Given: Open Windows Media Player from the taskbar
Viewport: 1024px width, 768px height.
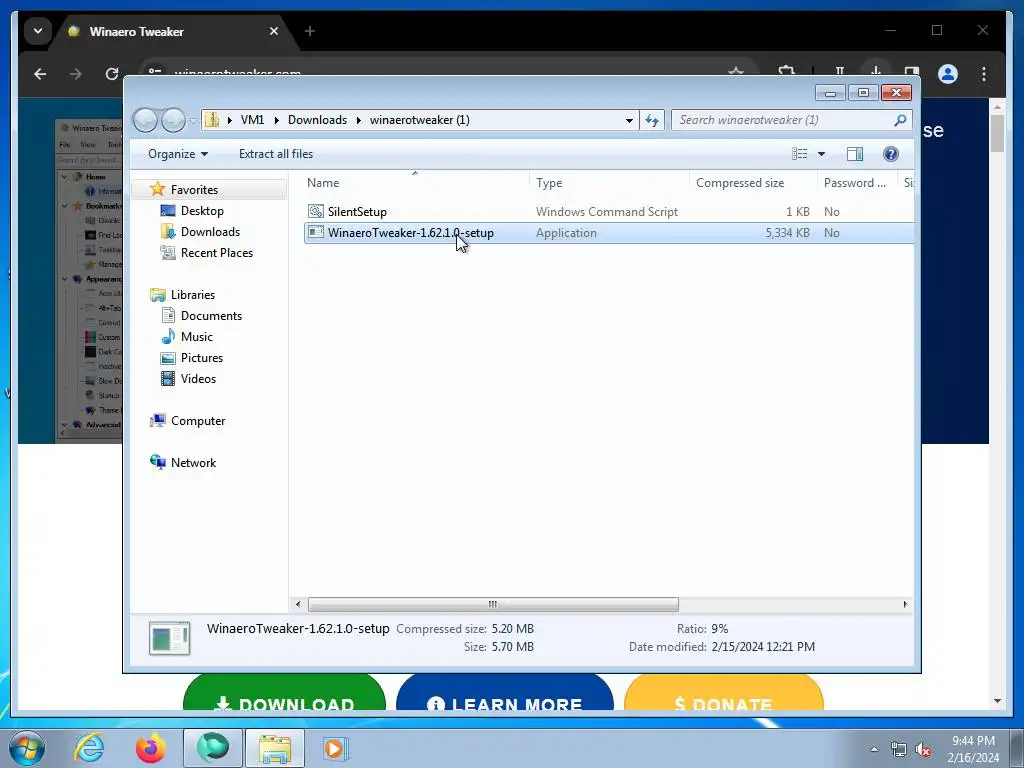Looking at the screenshot, I should (336, 748).
